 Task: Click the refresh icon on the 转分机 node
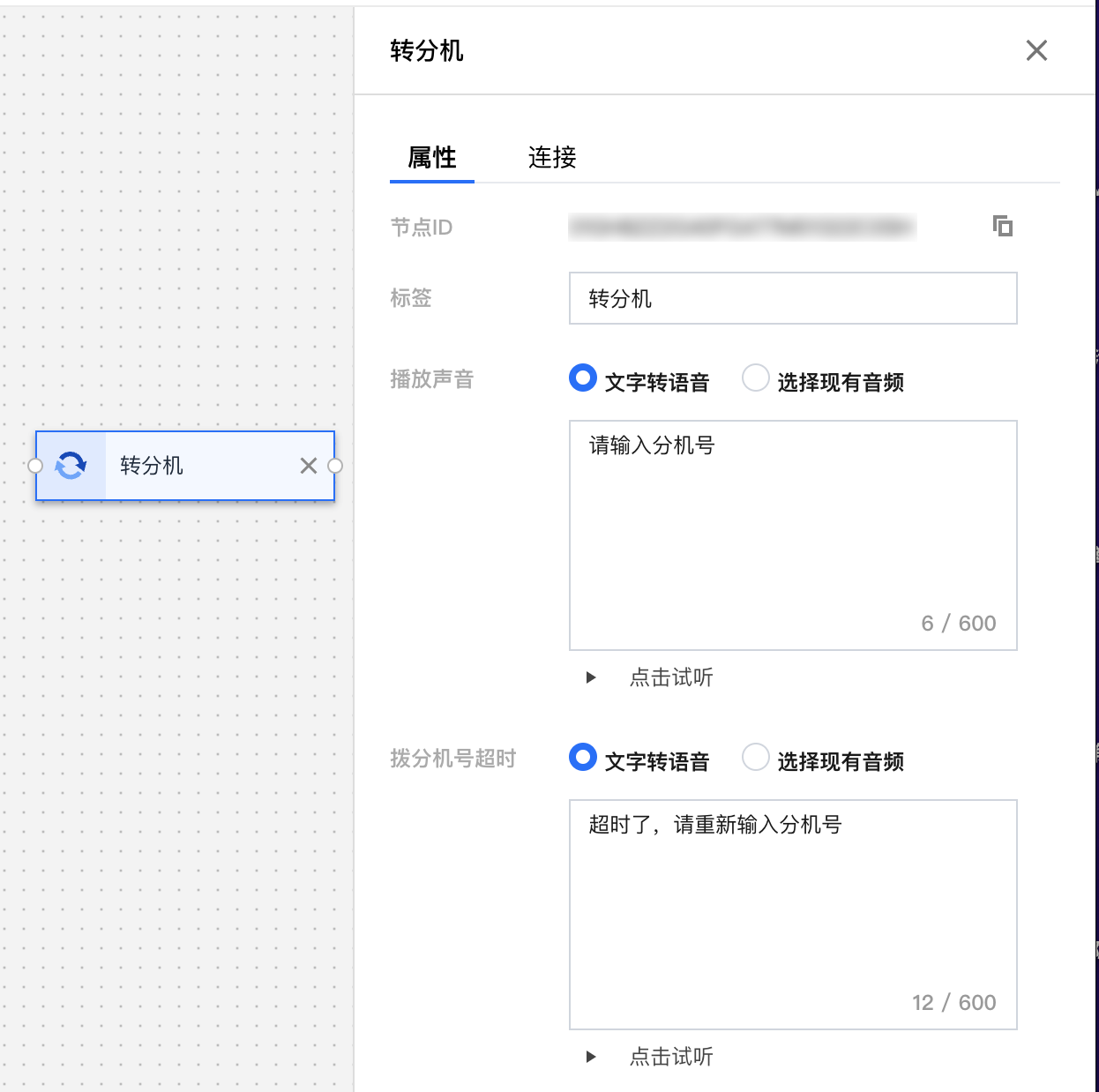tap(71, 465)
